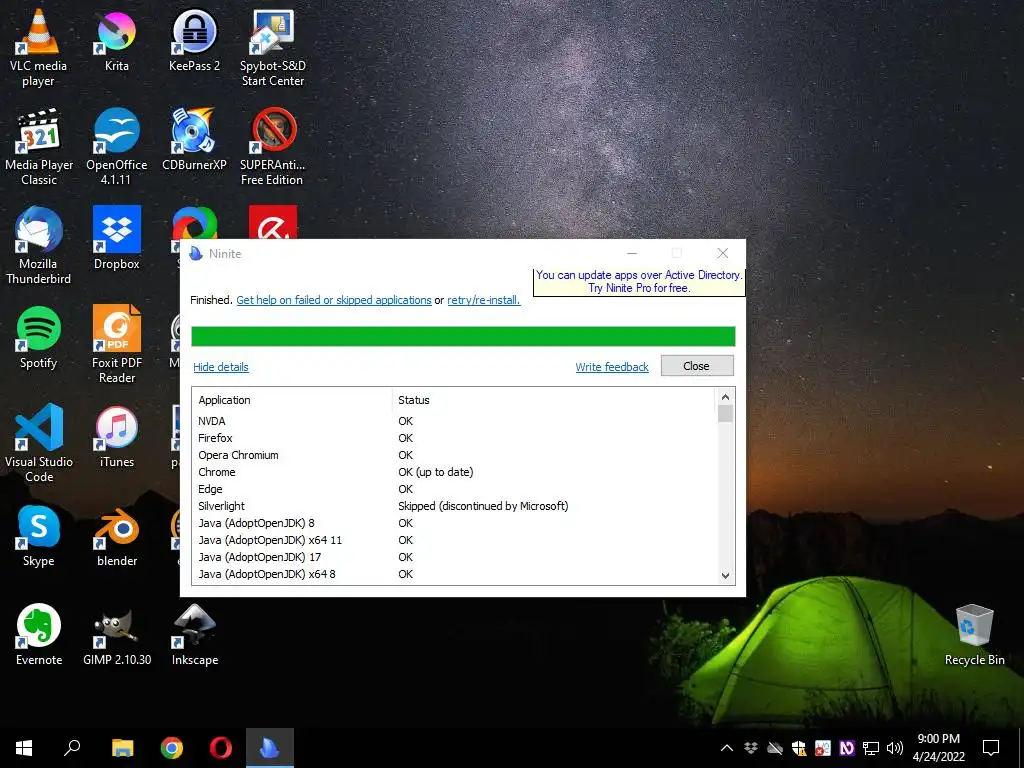Select the Krita desktop icon

click(117, 40)
